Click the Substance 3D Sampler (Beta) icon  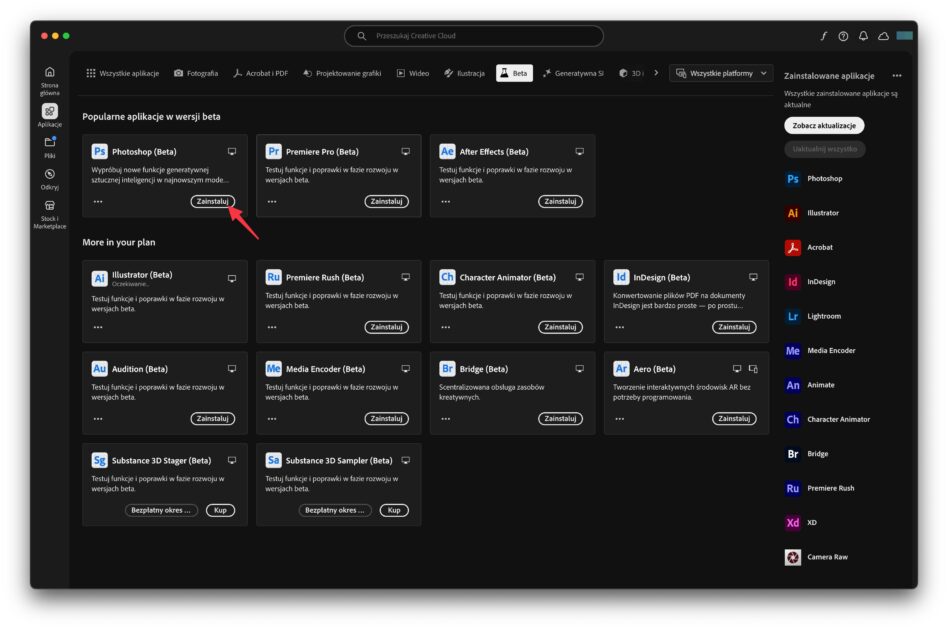(273, 460)
